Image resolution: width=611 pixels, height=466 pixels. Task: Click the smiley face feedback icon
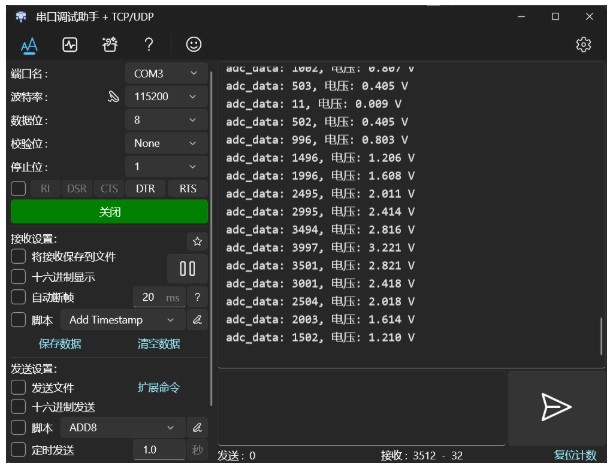tap(193, 45)
